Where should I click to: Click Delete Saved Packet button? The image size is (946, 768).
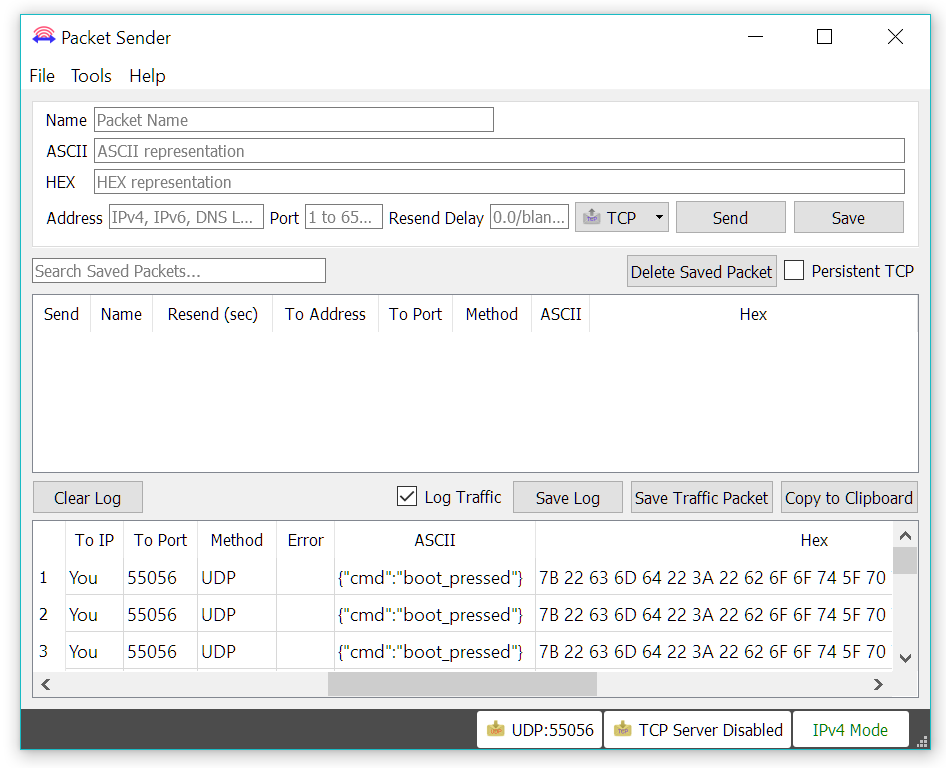[x=702, y=271]
